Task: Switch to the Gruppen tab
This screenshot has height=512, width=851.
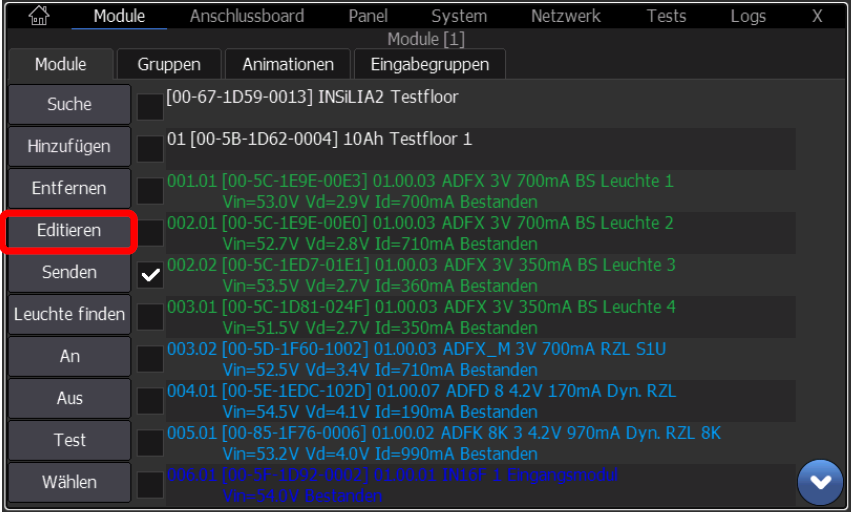Action: [169, 64]
